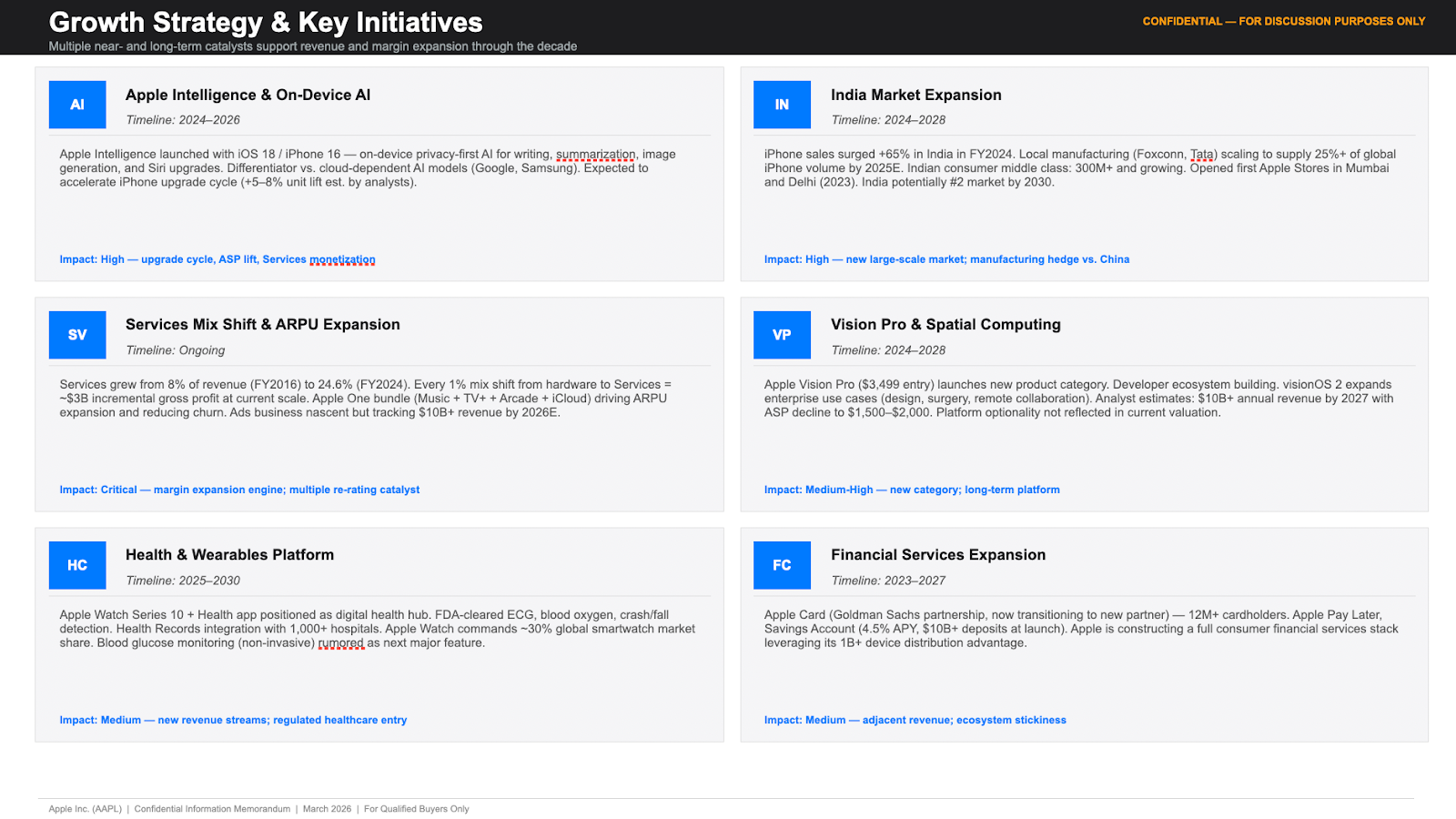The width and height of the screenshot is (1456, 819).
Task: Click the HC health badge icon
Action: (77, 565)
